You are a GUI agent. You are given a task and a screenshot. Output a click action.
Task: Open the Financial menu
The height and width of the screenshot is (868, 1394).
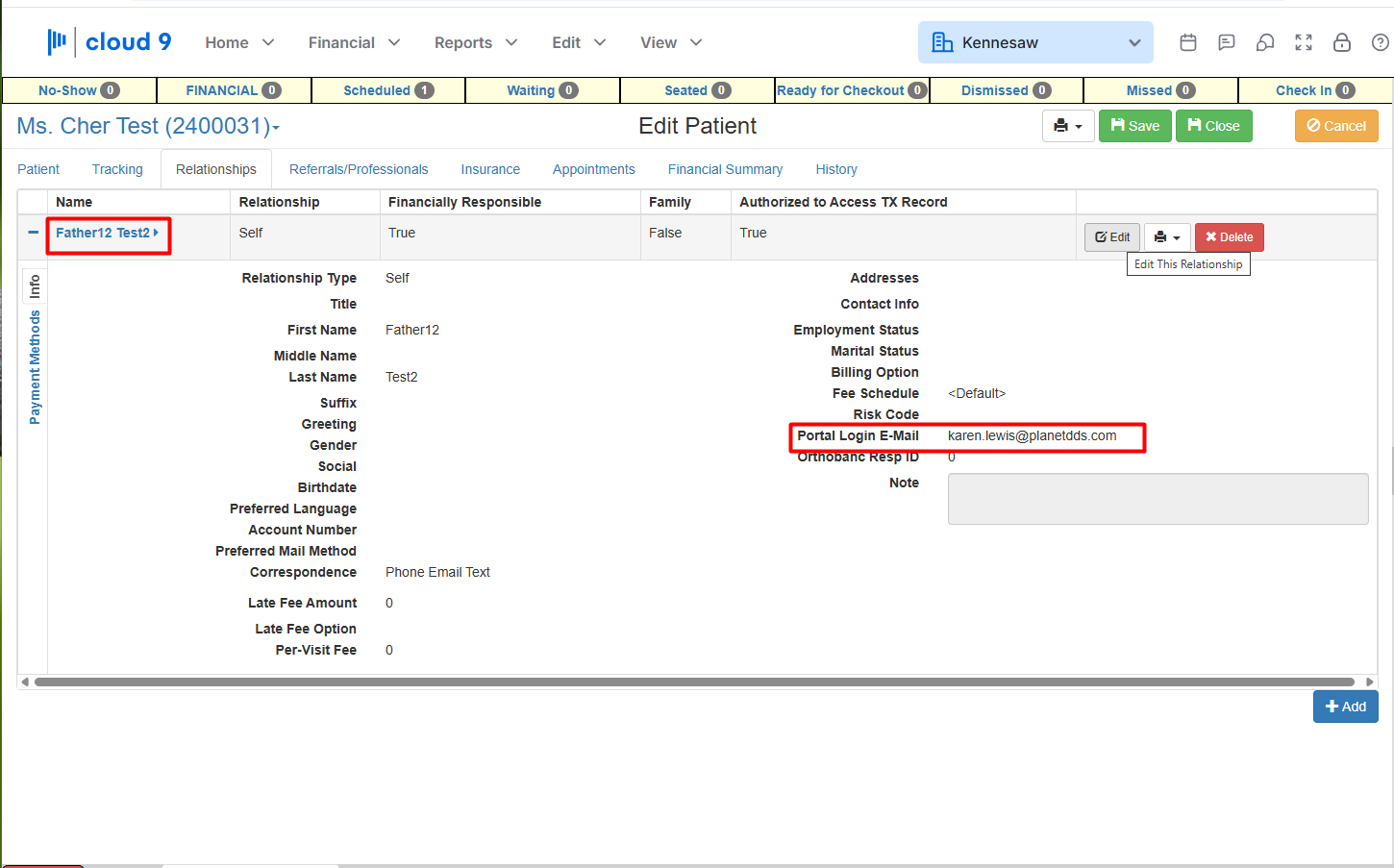354,42
